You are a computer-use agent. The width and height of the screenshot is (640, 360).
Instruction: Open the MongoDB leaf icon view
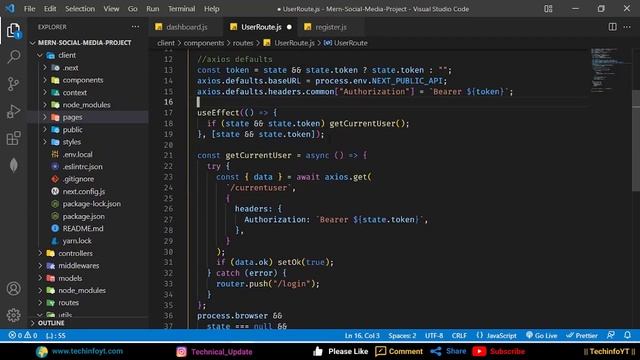(13, 165)
